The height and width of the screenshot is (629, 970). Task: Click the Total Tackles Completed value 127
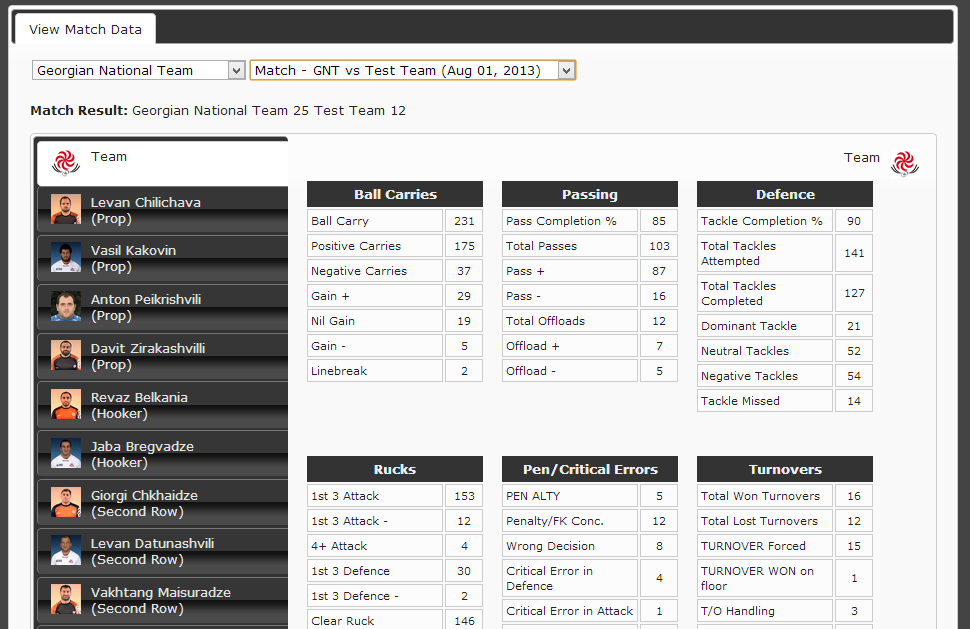click(x=854, y=293)
